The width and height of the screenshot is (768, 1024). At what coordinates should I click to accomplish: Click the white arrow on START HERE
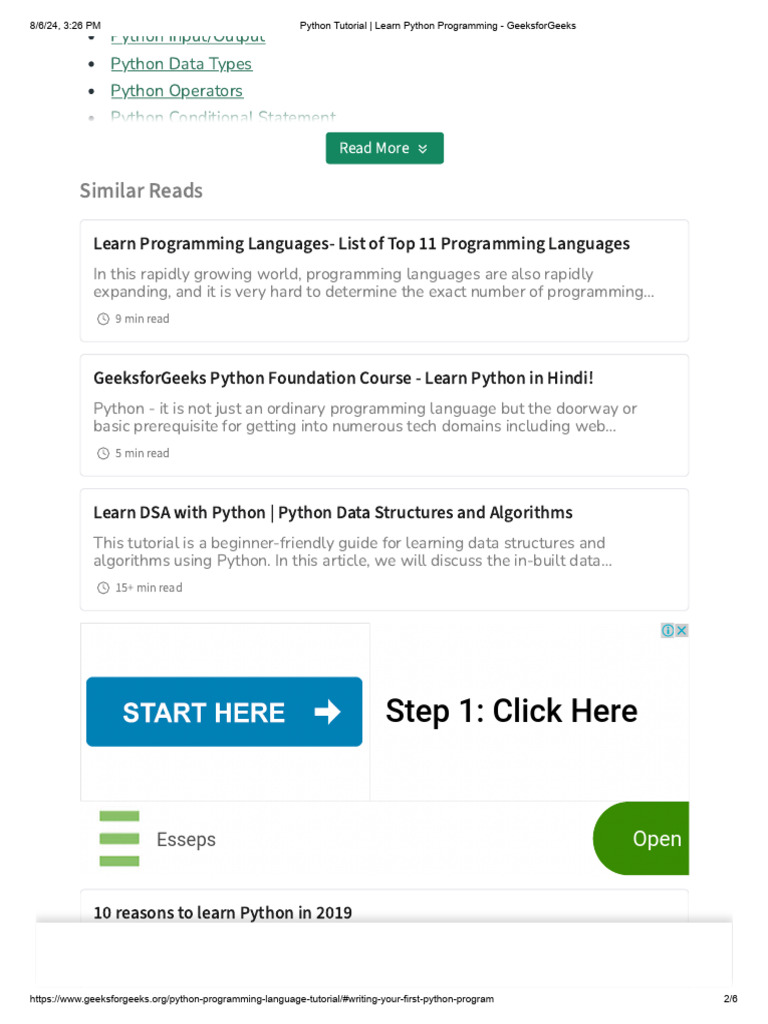coord(327,712)
